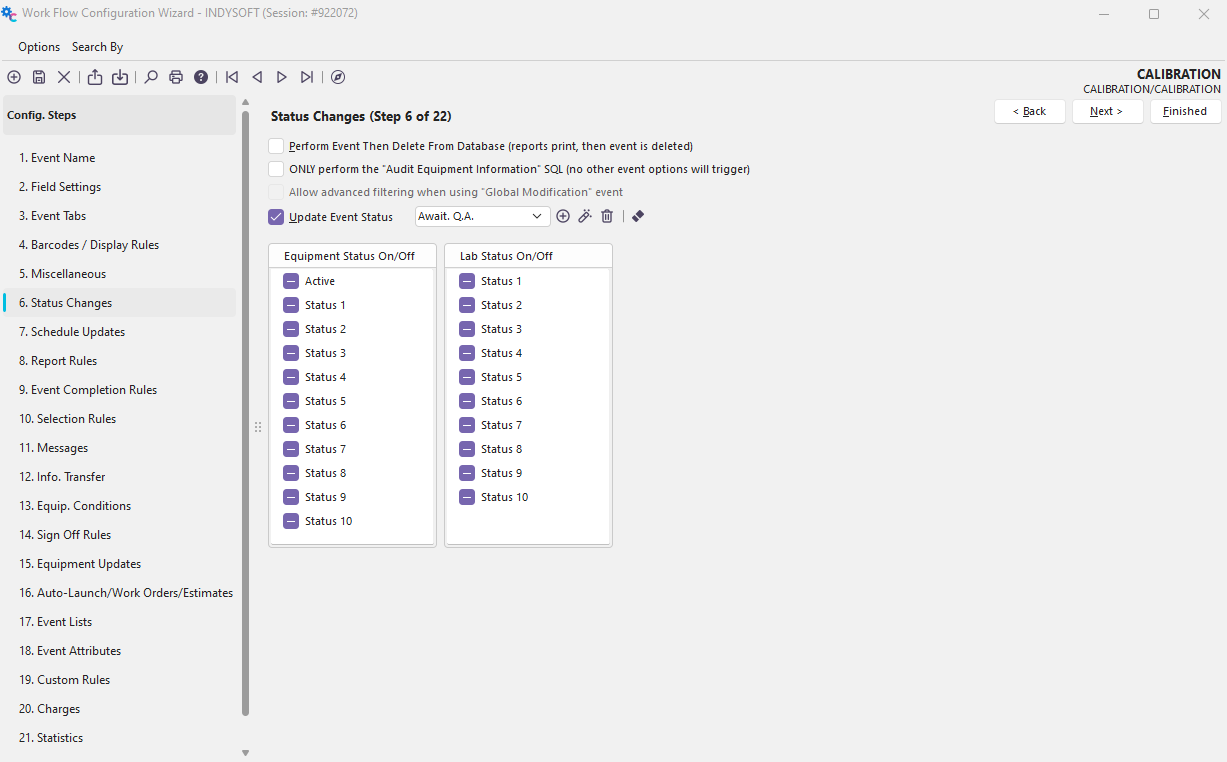Open the Await. Q.A. status dropdown

point(537,216)
